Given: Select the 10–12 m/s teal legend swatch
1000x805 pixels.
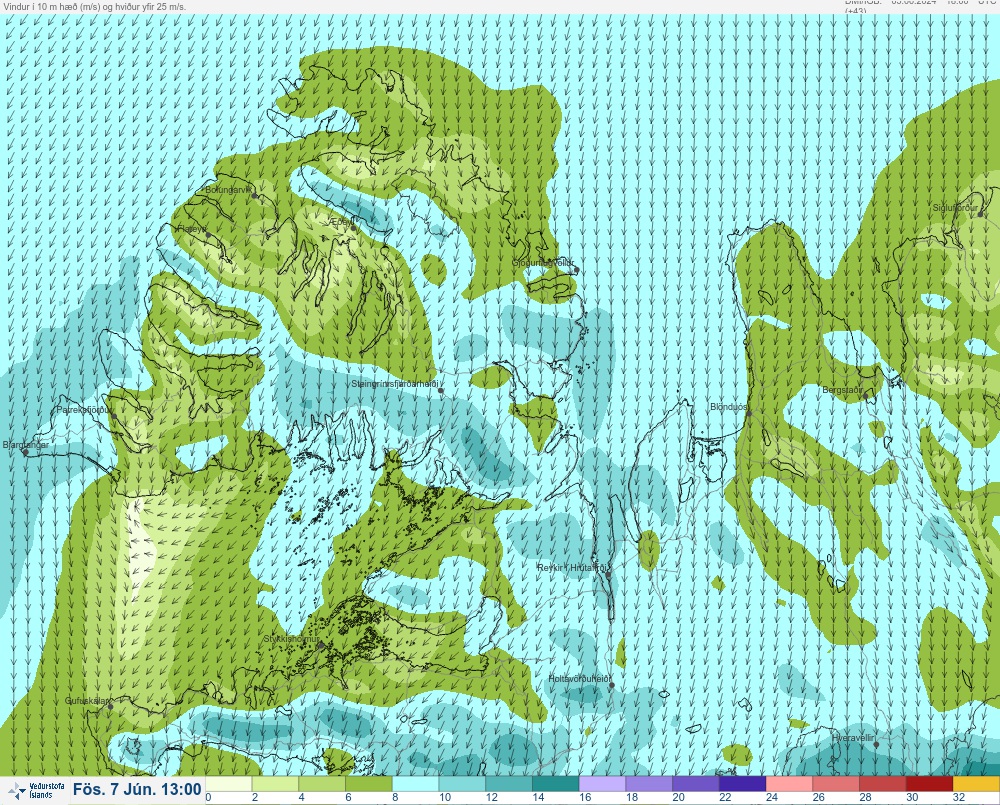Looking at the screenshot, I should [x=462, y=784].
